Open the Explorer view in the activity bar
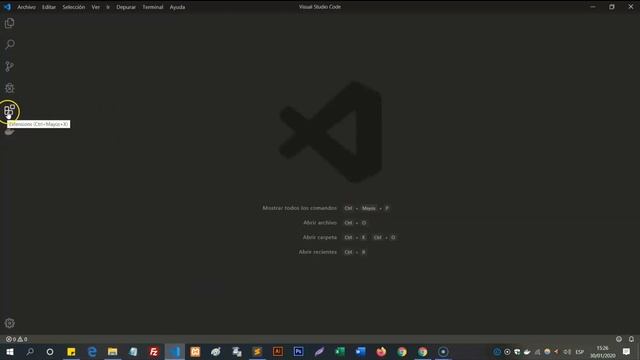 coord(9,23)
